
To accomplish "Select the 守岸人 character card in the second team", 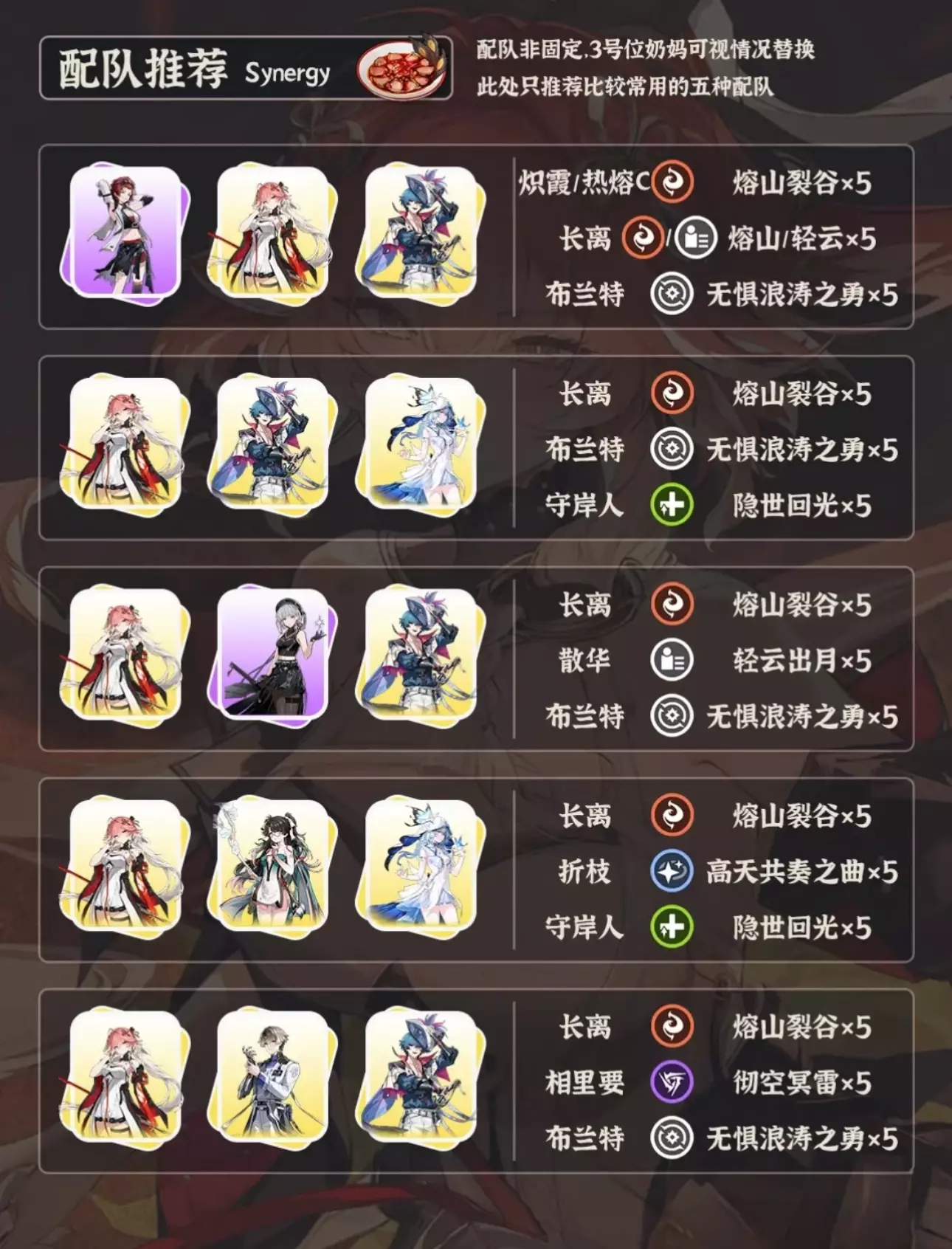I will [420, 444].
